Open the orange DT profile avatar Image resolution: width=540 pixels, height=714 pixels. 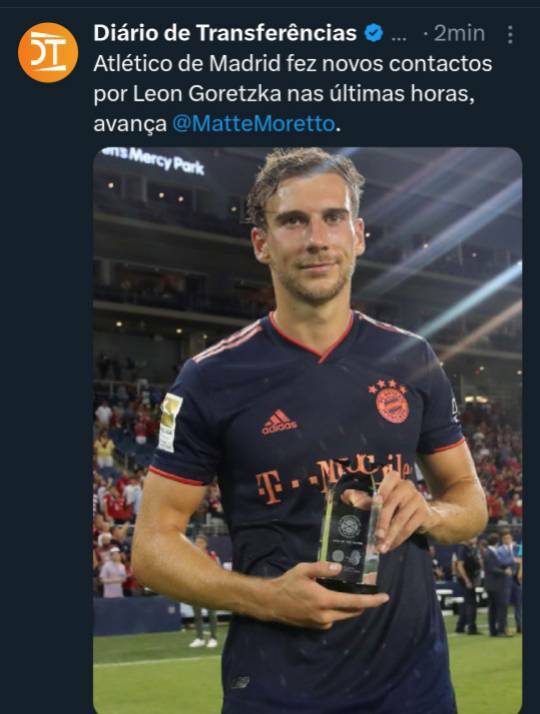48,52
